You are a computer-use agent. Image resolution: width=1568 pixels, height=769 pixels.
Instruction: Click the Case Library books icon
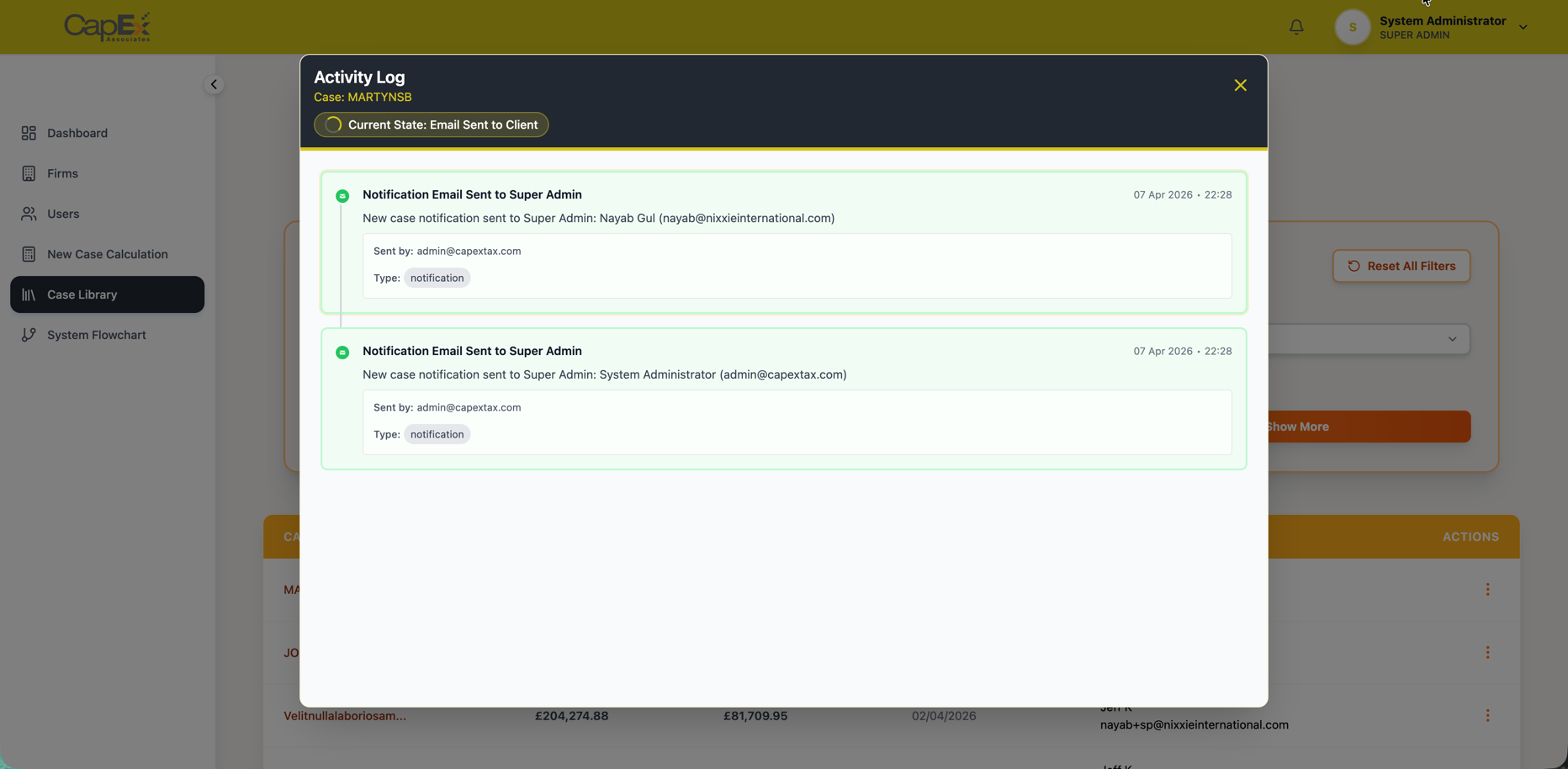point(29,294)
